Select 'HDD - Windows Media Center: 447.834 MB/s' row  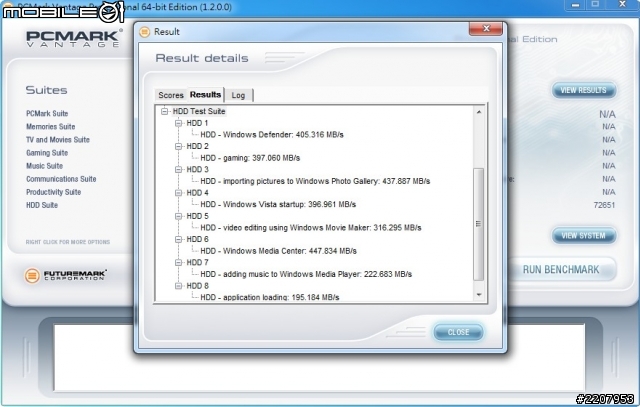tap(278, 251)
